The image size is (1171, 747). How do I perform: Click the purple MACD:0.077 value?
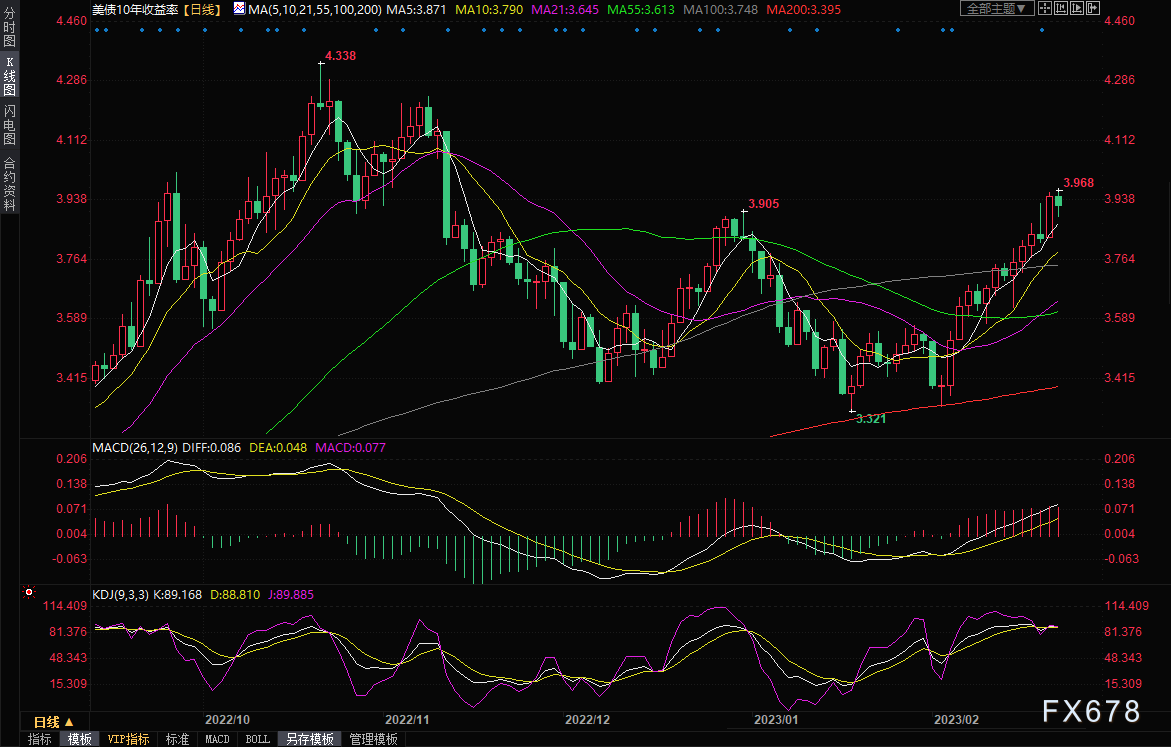350,447
